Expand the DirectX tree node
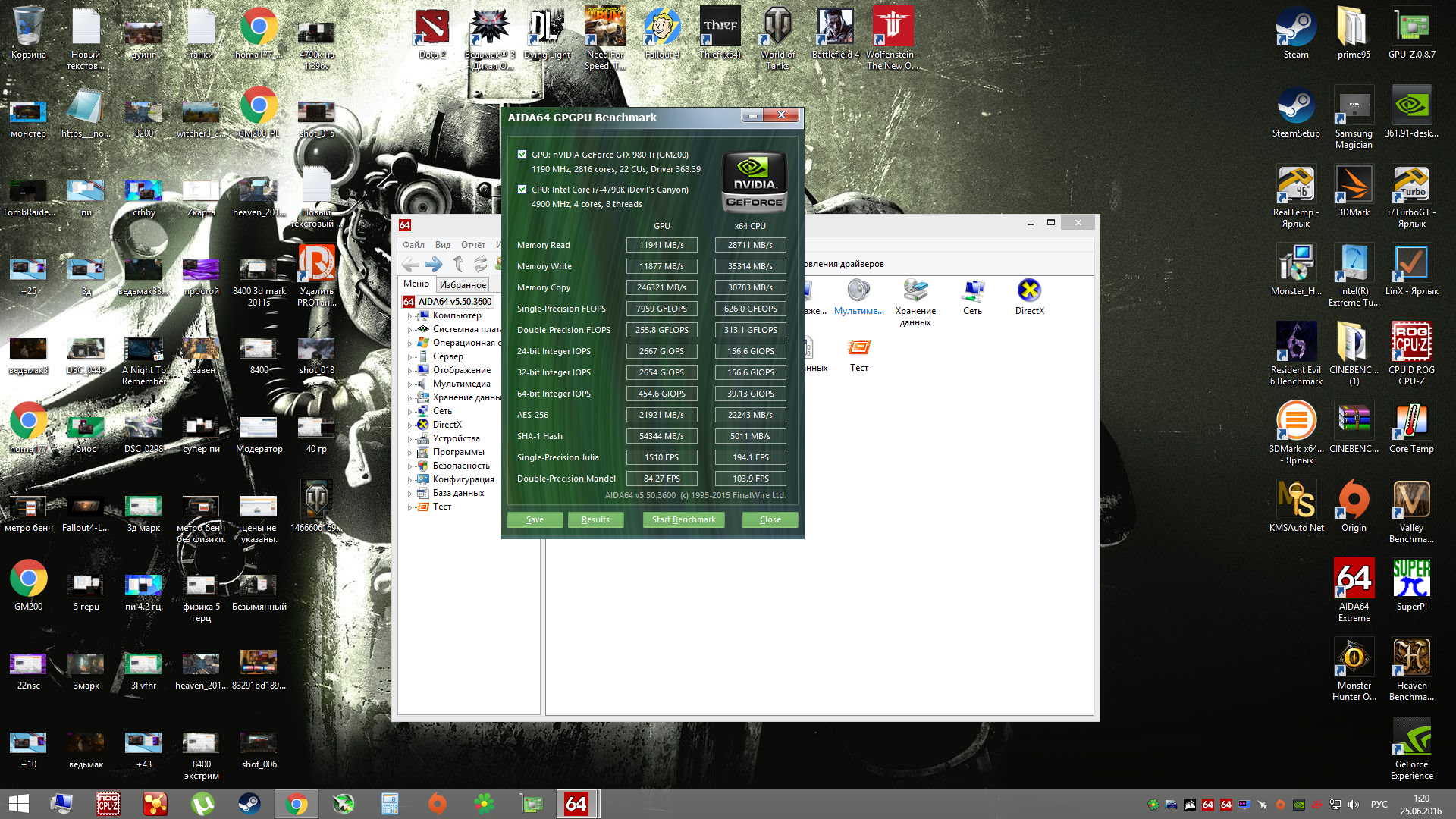The image size is (1456, 819). 410,425
